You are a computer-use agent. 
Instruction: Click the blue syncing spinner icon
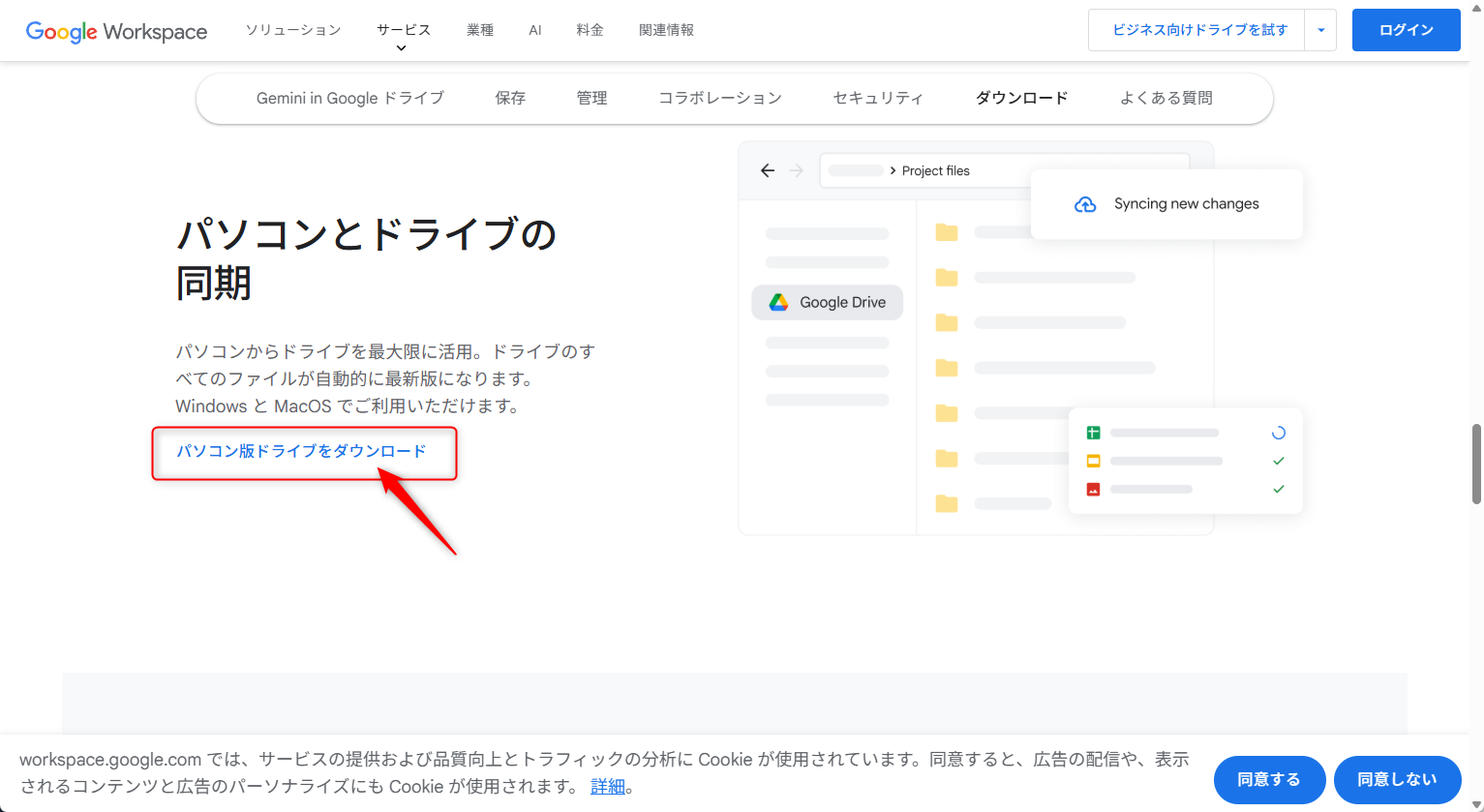(x=1278, y=433)
